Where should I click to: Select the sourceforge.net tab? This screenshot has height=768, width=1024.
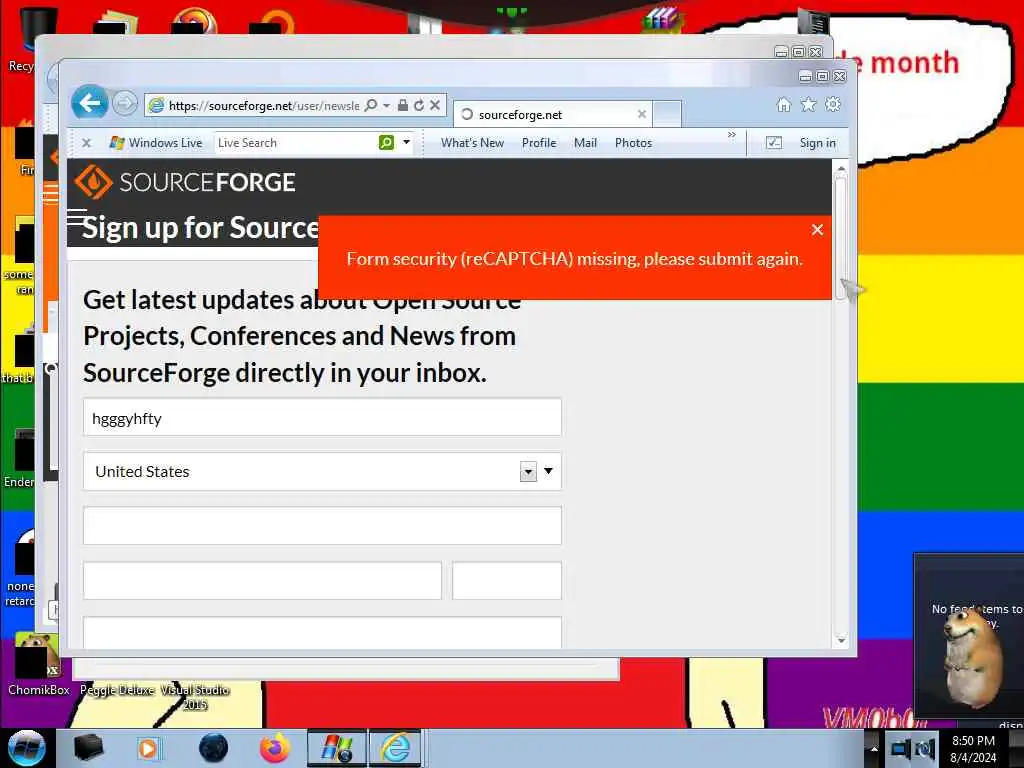pyautogui.click(x=552, y=114)
